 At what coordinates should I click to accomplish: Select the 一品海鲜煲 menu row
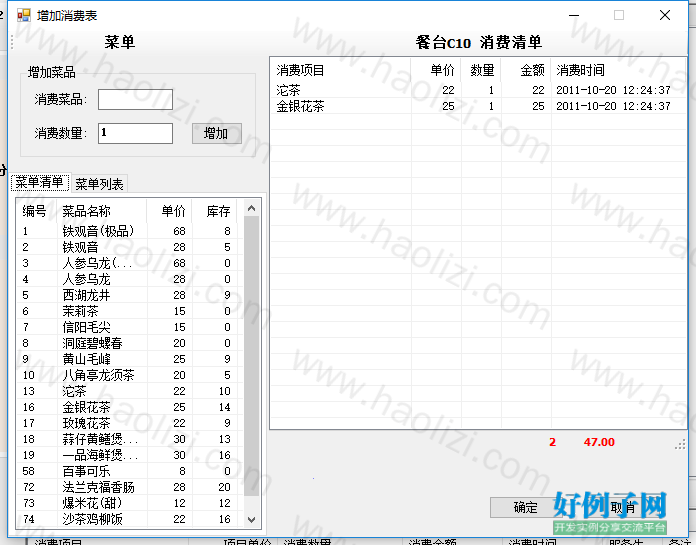point(130,454)
